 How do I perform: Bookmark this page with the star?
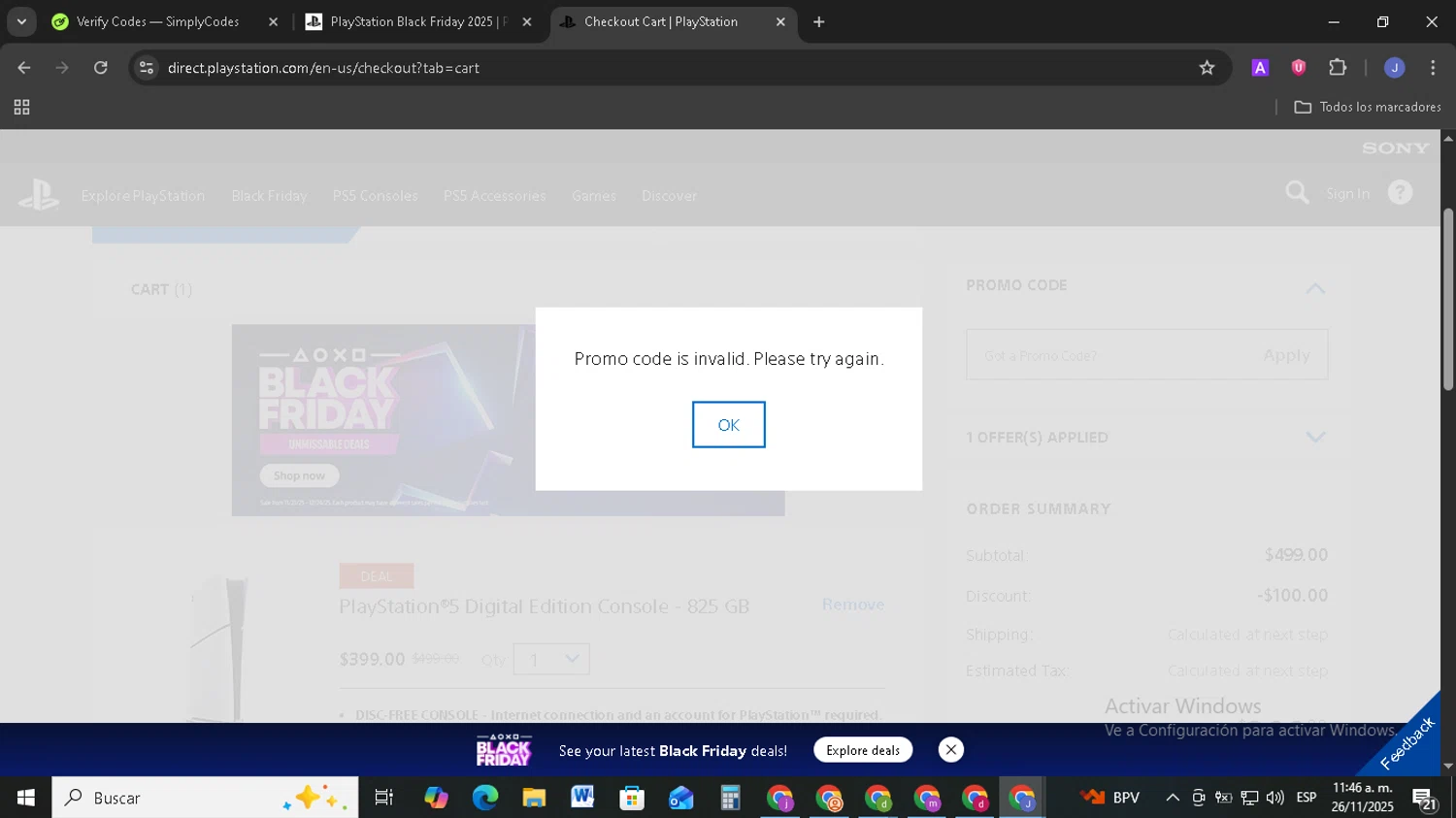pyautogui.click(x=1207, y=68)
